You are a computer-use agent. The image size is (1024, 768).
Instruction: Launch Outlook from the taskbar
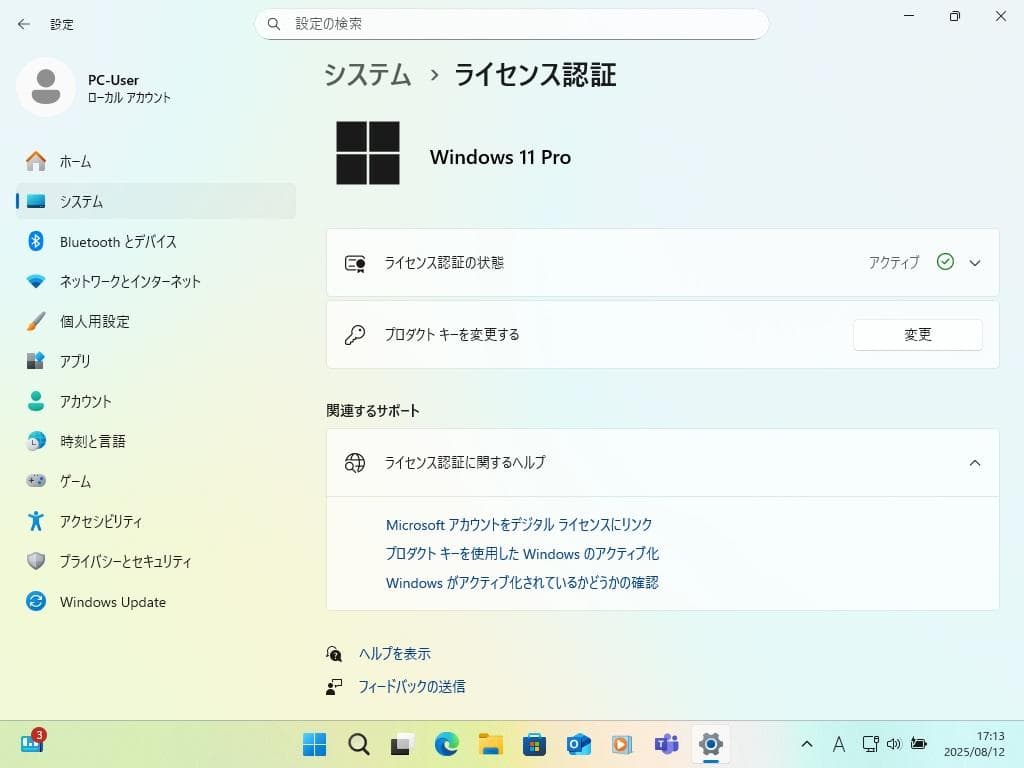578,744
